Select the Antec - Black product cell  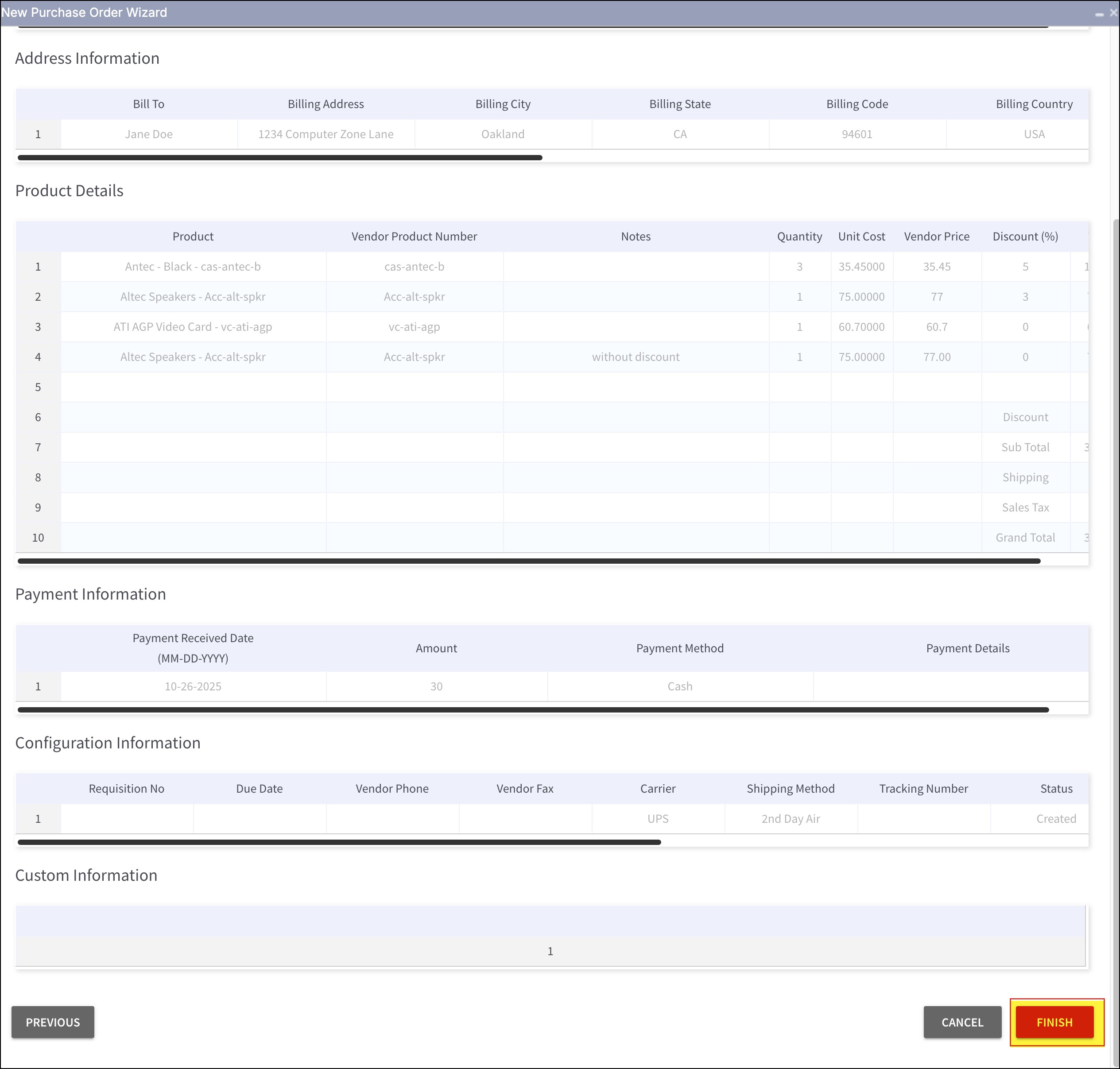click(x=193, y=267)
